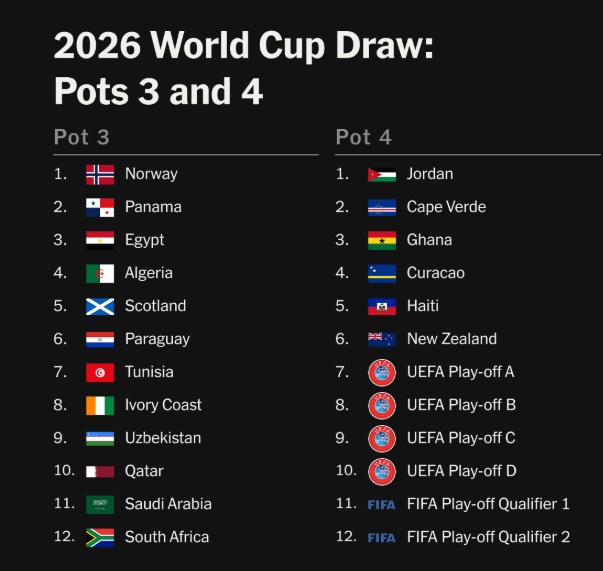Select the Pot 3 column heading
The width and height of the screenshot is (603, 571).
[x=81, y=137]
